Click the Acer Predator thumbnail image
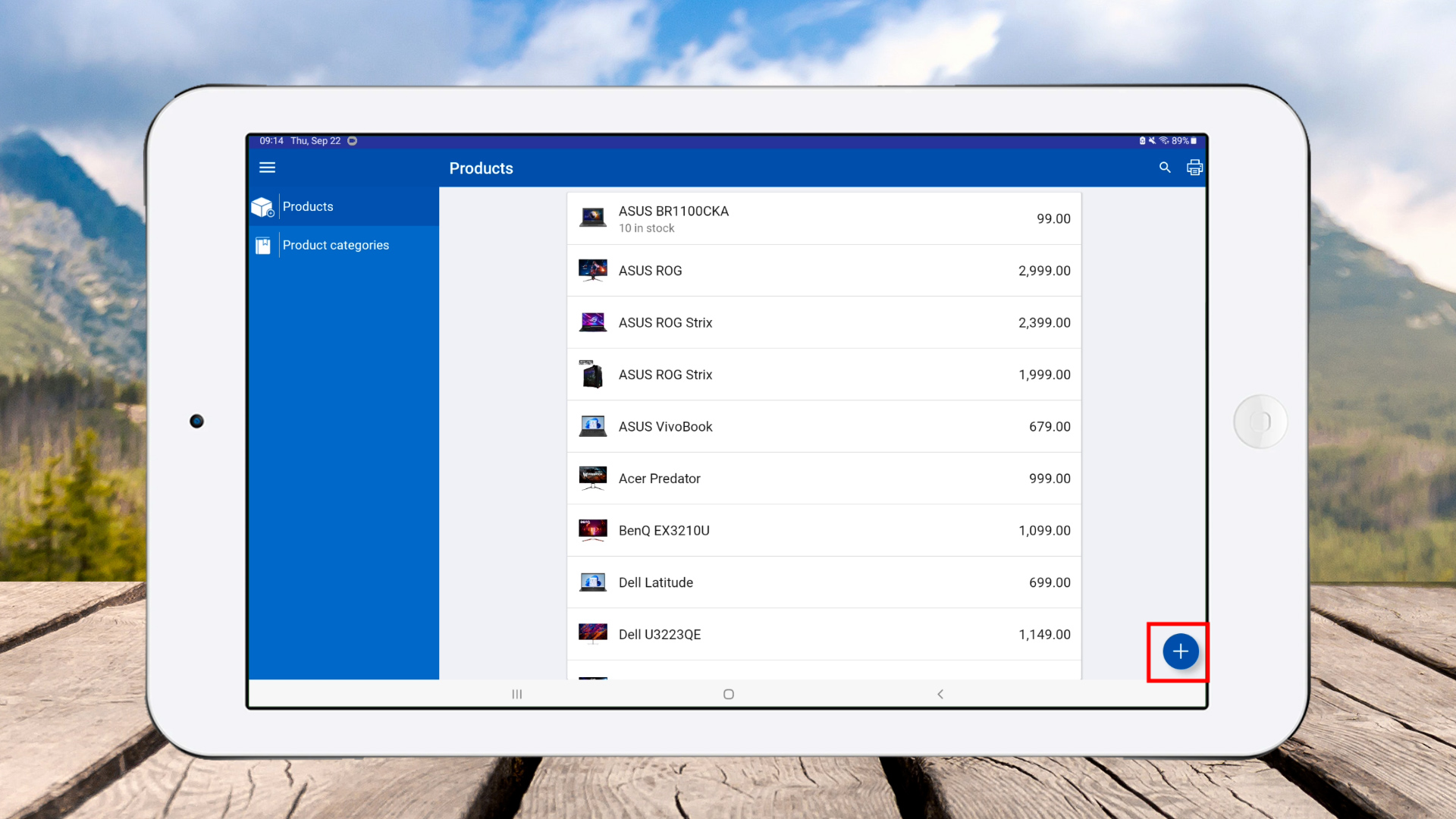Screen dimensions: 1456x819 [x=592, y=479]
